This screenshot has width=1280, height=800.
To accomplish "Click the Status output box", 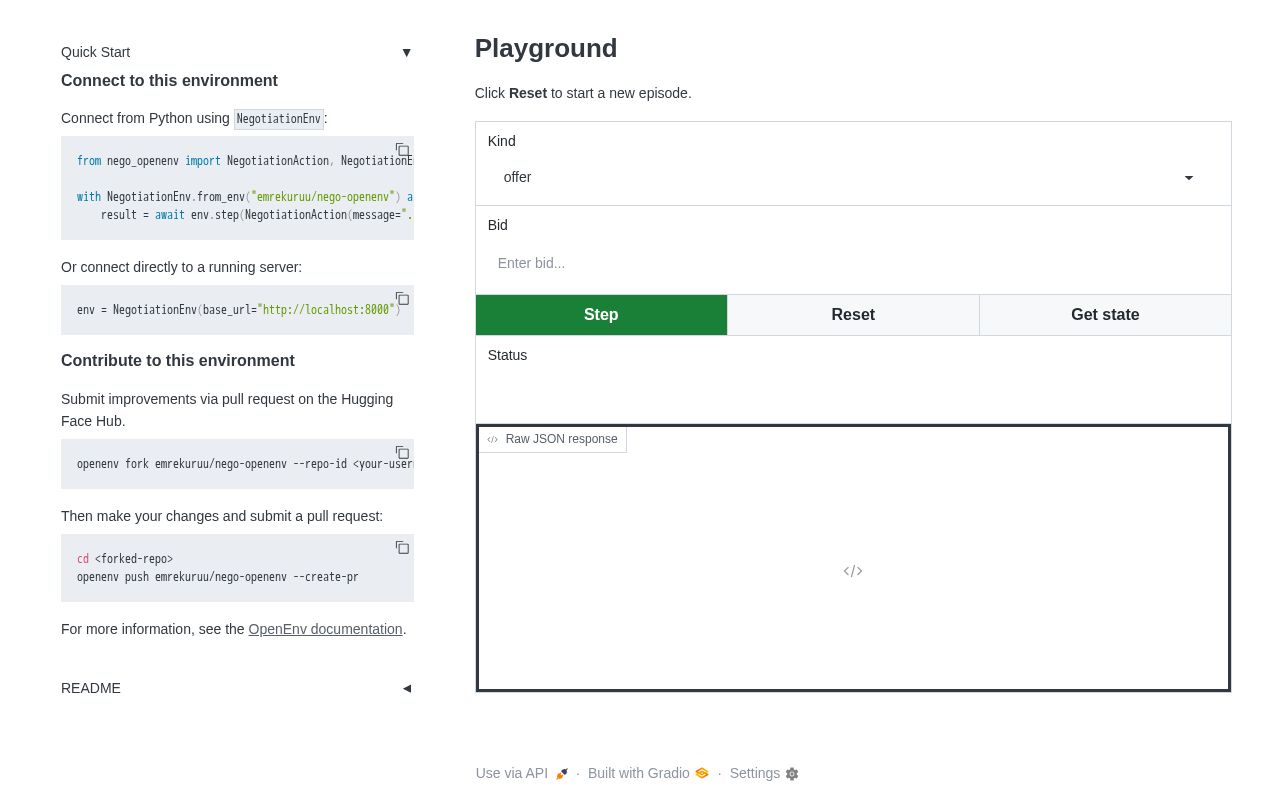I will pos(853,380).
